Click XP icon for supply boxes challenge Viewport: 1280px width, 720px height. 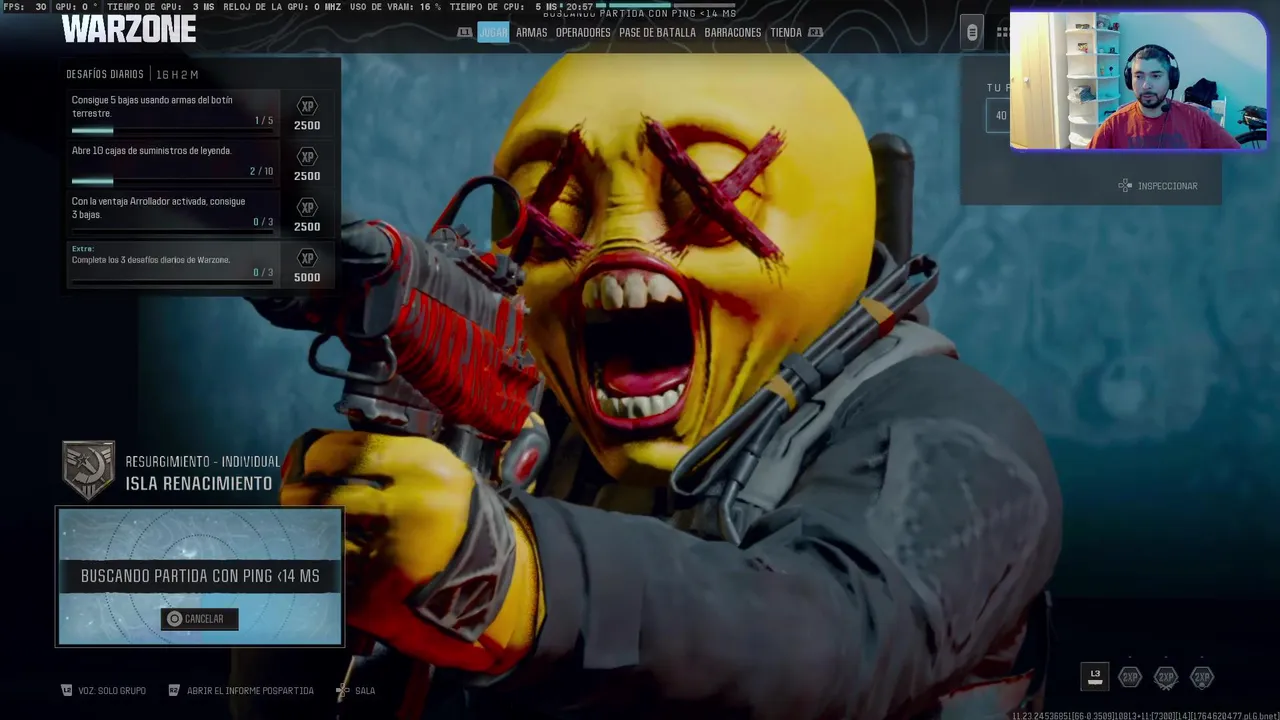pos(307,157)
